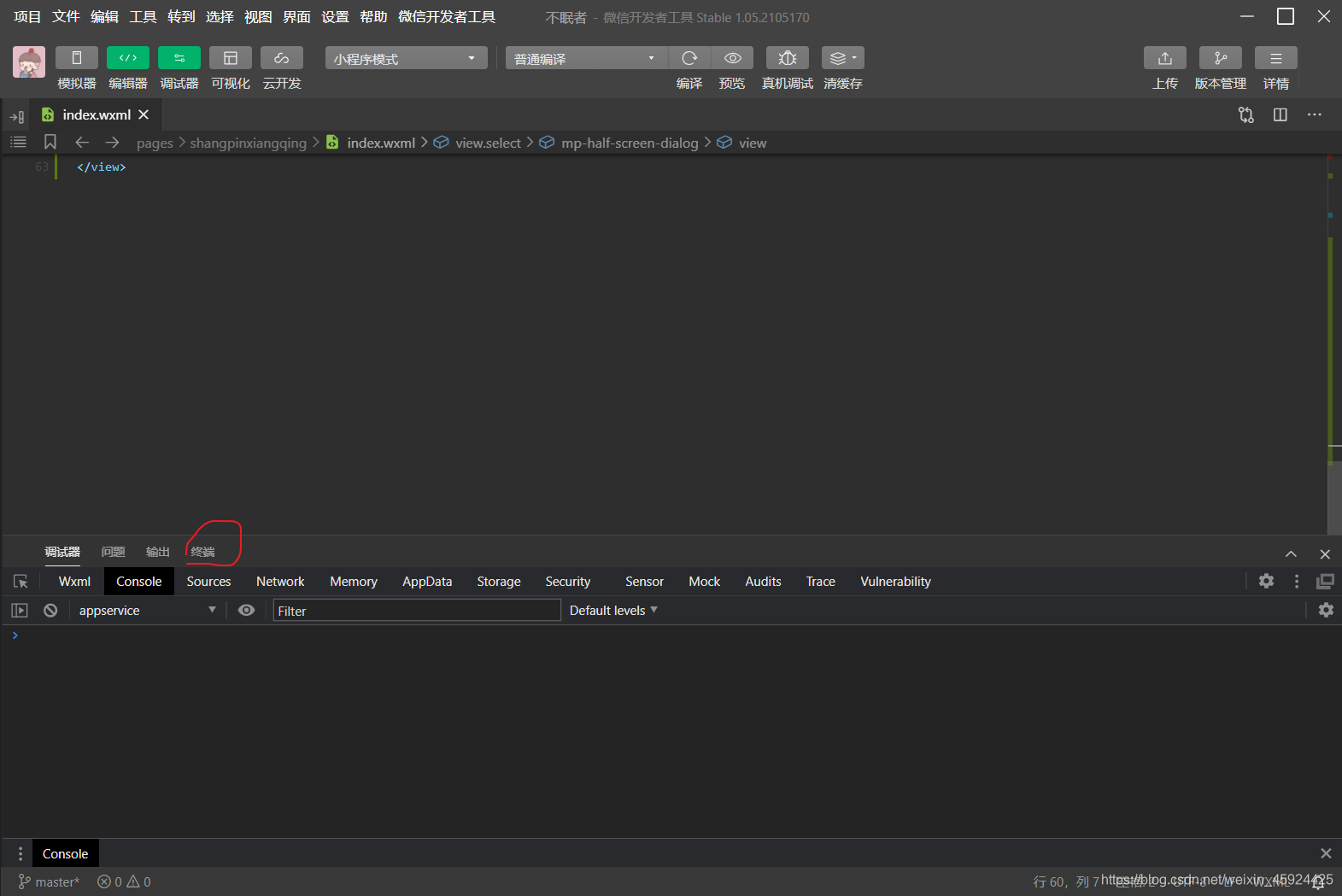Viewport: 1342px width, 896px height.
Task: Close the index.wxml editor tab
Action: pyautogui.click(x=144, y=114)
